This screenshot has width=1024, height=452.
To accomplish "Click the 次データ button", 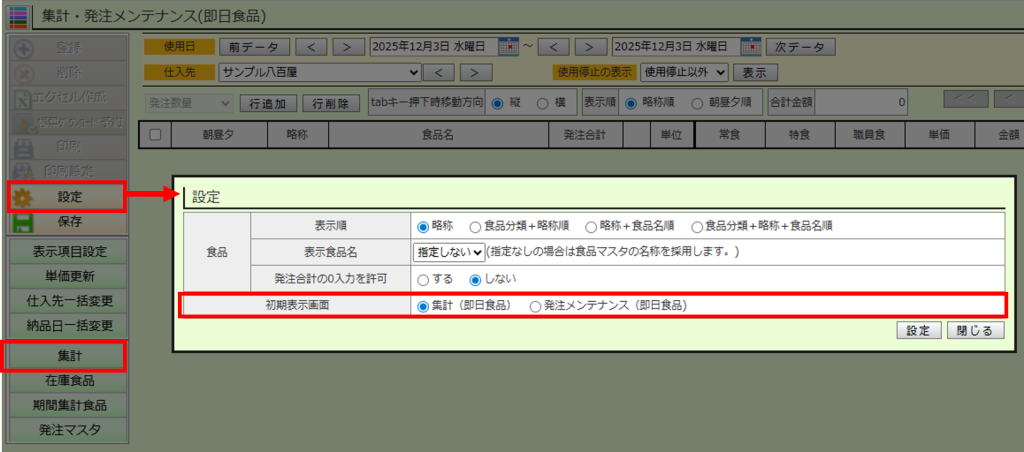I will pyautogui.click(x=800, y=47).
